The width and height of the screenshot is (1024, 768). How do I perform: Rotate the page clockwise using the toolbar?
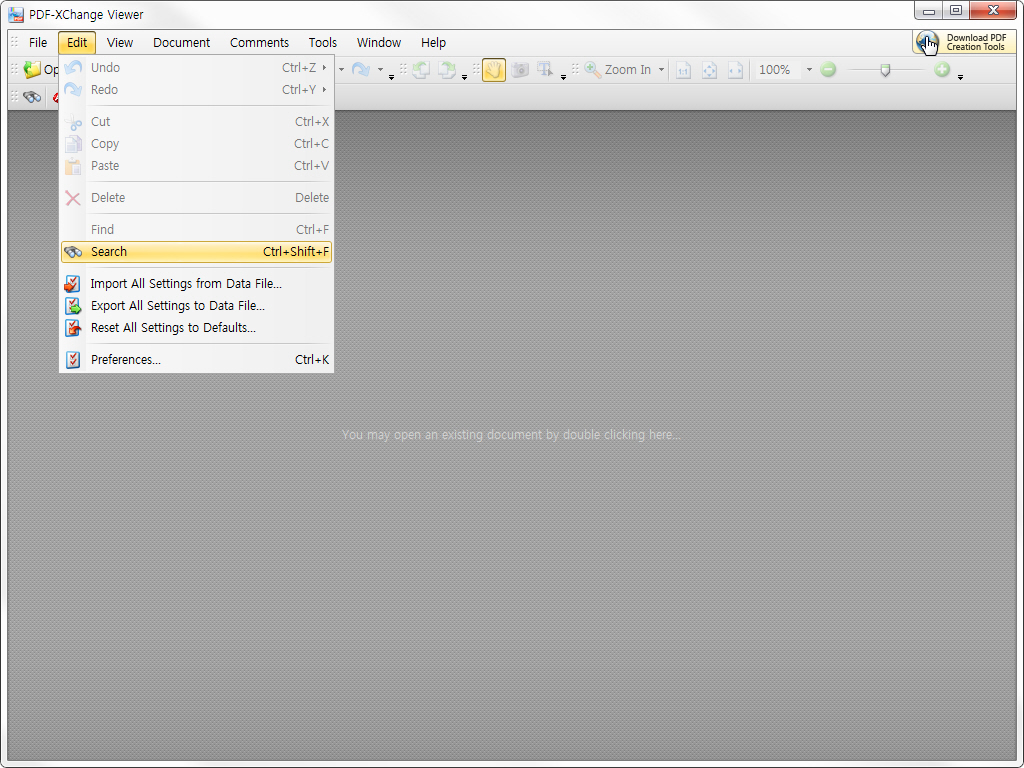click(x=447, y=69)
